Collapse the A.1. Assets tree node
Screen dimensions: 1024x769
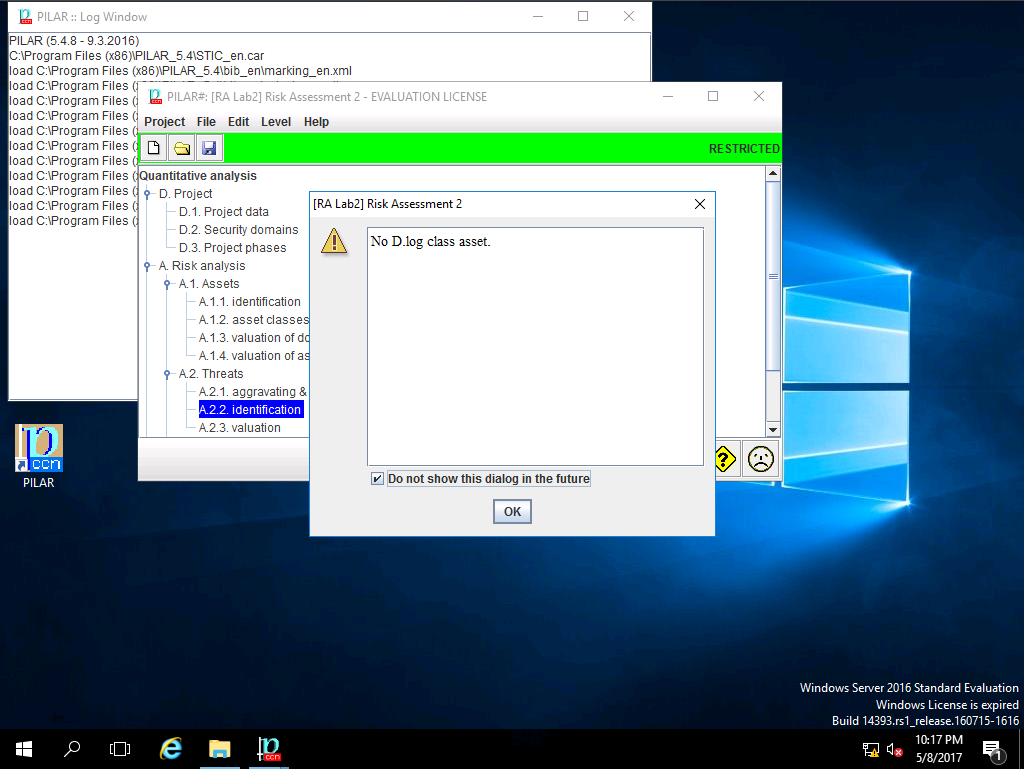pyautogui.click(x=167, y=284)
